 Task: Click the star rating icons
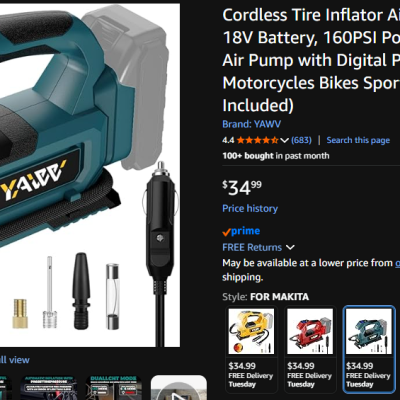(257, 140)
